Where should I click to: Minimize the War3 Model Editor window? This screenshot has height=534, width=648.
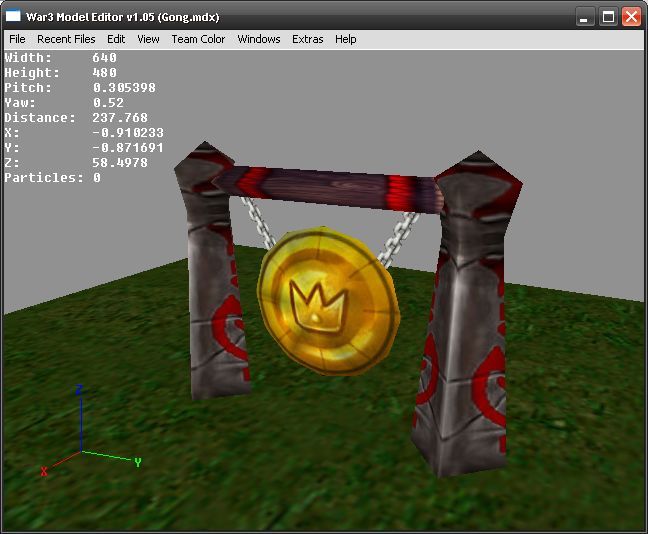[584, 17]
